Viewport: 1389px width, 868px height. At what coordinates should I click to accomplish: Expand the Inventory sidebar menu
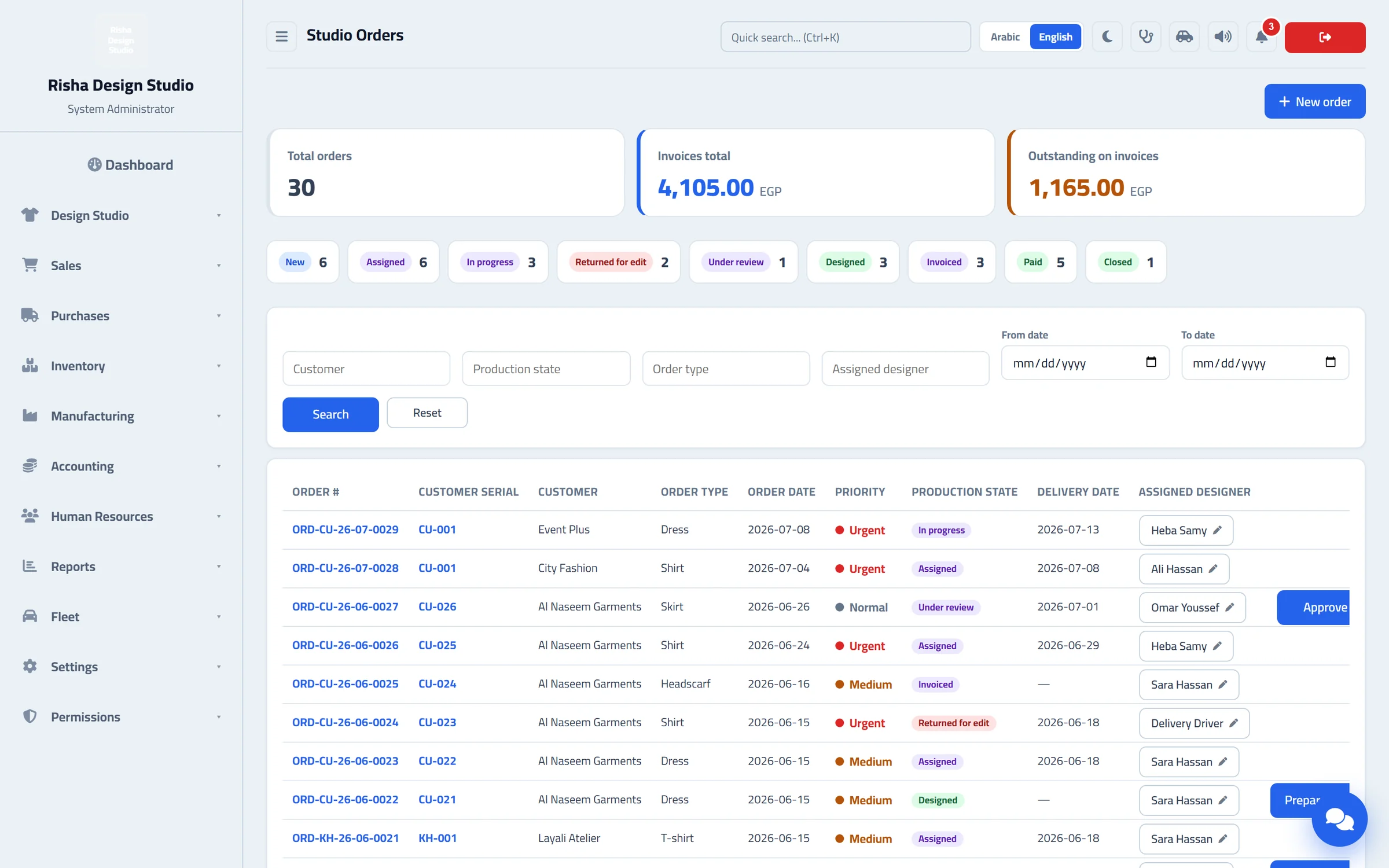[121, 366]
